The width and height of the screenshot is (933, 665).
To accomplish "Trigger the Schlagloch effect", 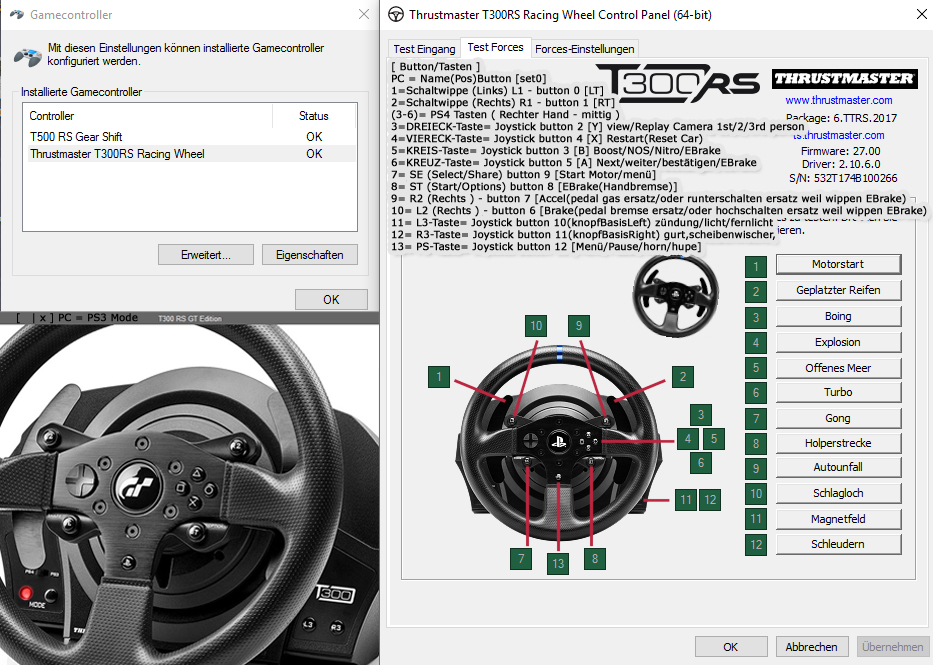I will pyautogui.click(x=838, y=493).
